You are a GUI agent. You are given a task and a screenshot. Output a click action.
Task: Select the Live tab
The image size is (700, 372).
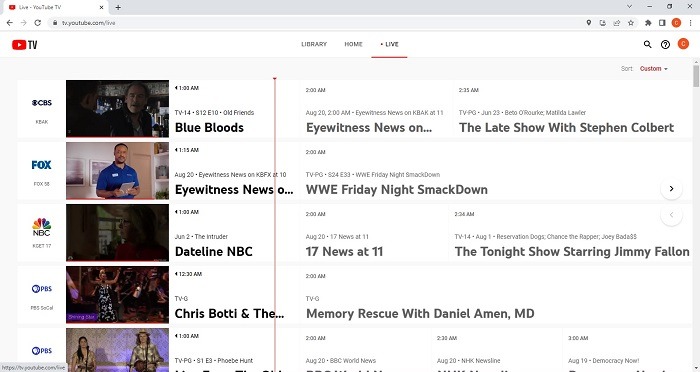pyautogui.click(x=389, y=44)
